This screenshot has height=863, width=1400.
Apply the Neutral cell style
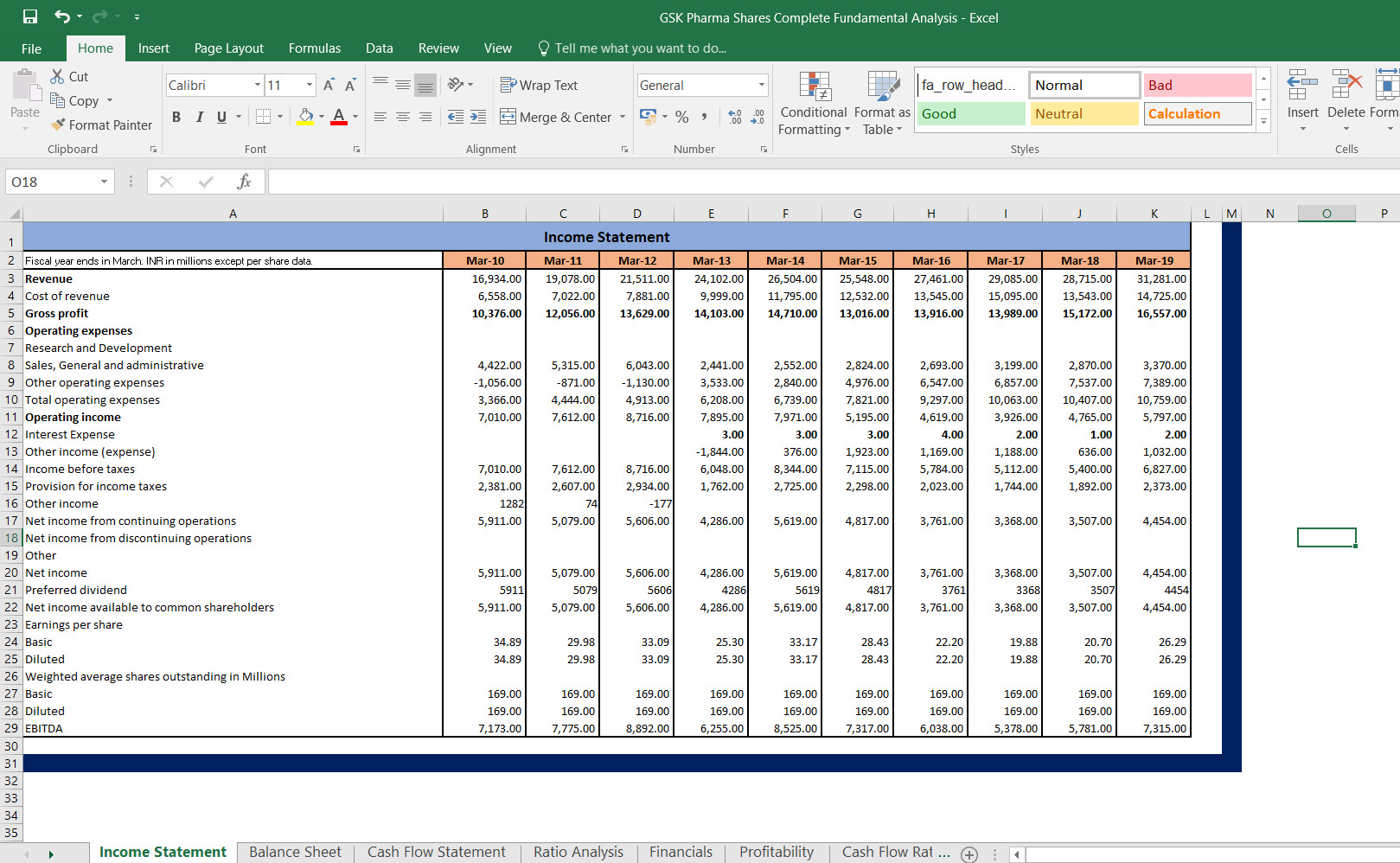(x=1084, y=113)
